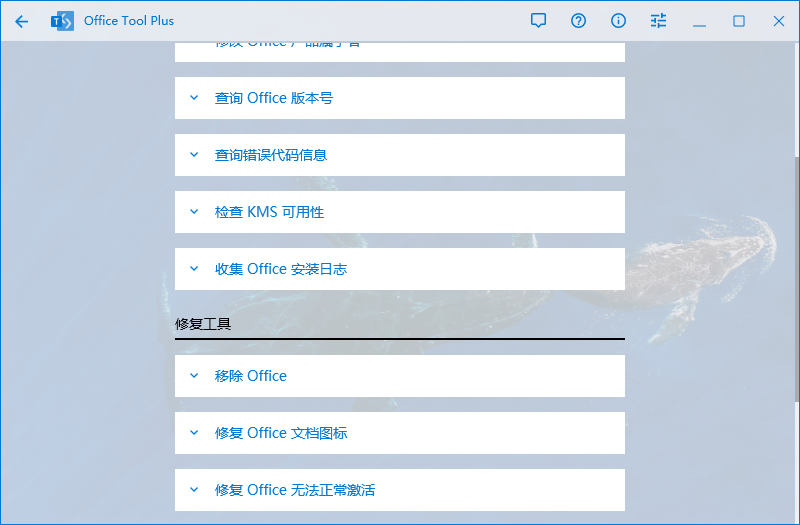Close the Office Tool Plus window
Image resolution: width=800 pixels, height=525 pixels.
pyautogui.click(x=779, y=21)
